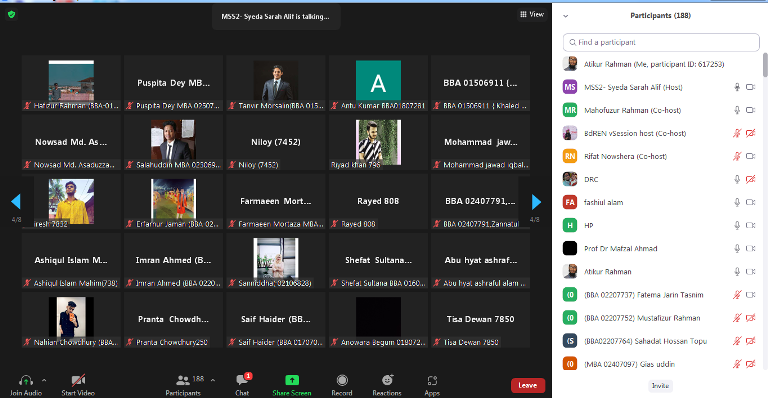Select FA avatar of fashiul alam

coord(570,202)
